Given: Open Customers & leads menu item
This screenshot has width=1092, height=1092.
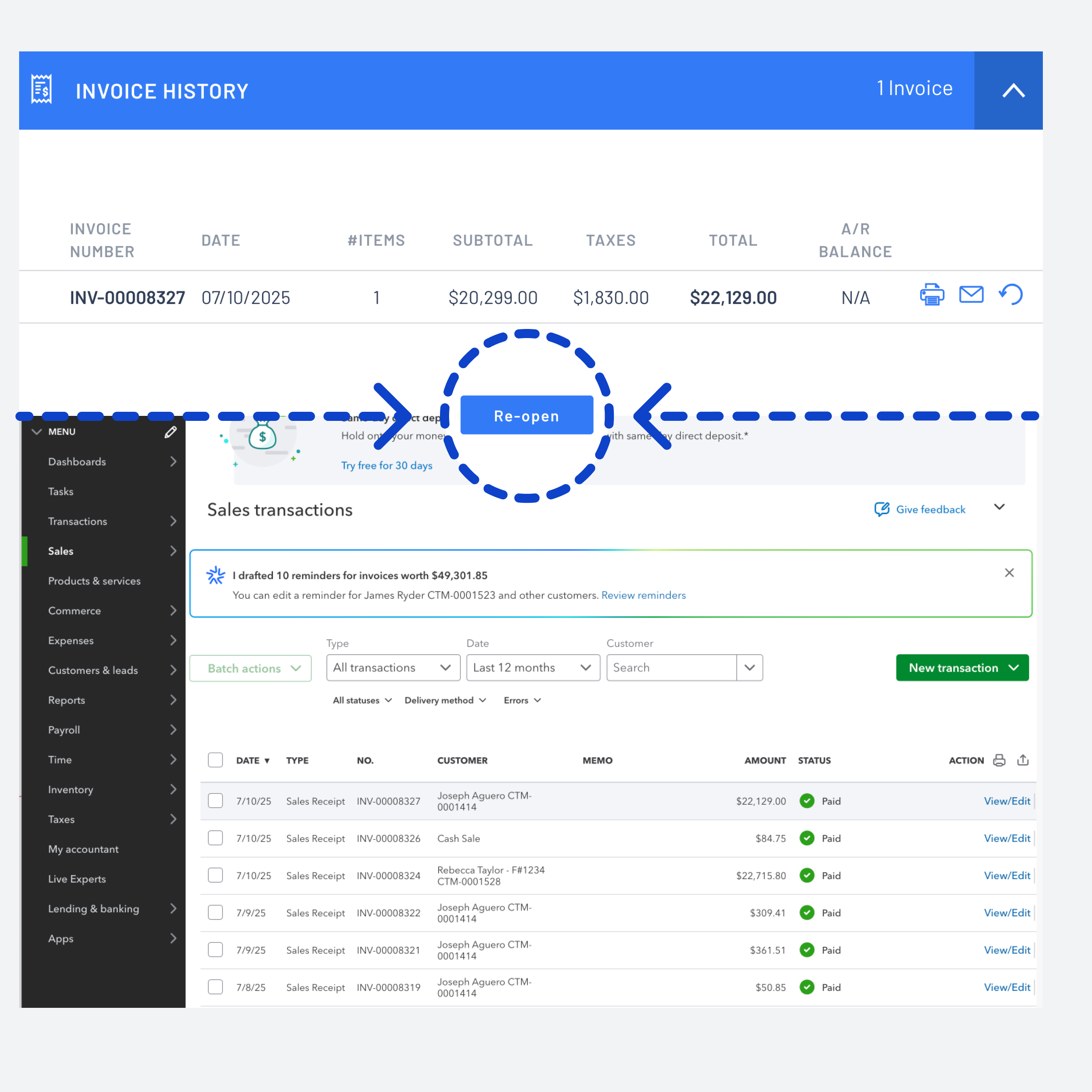Looking at the screenshot, I should (93, 670).
